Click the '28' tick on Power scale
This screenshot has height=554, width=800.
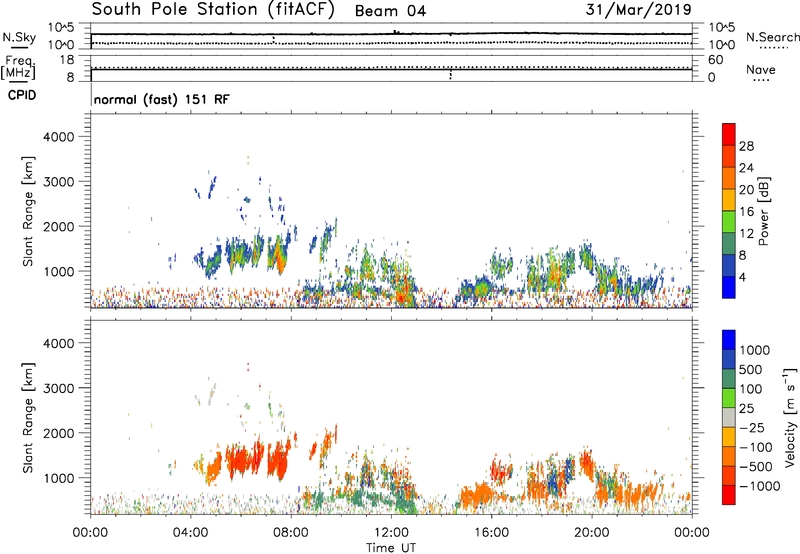click(746, 146)
